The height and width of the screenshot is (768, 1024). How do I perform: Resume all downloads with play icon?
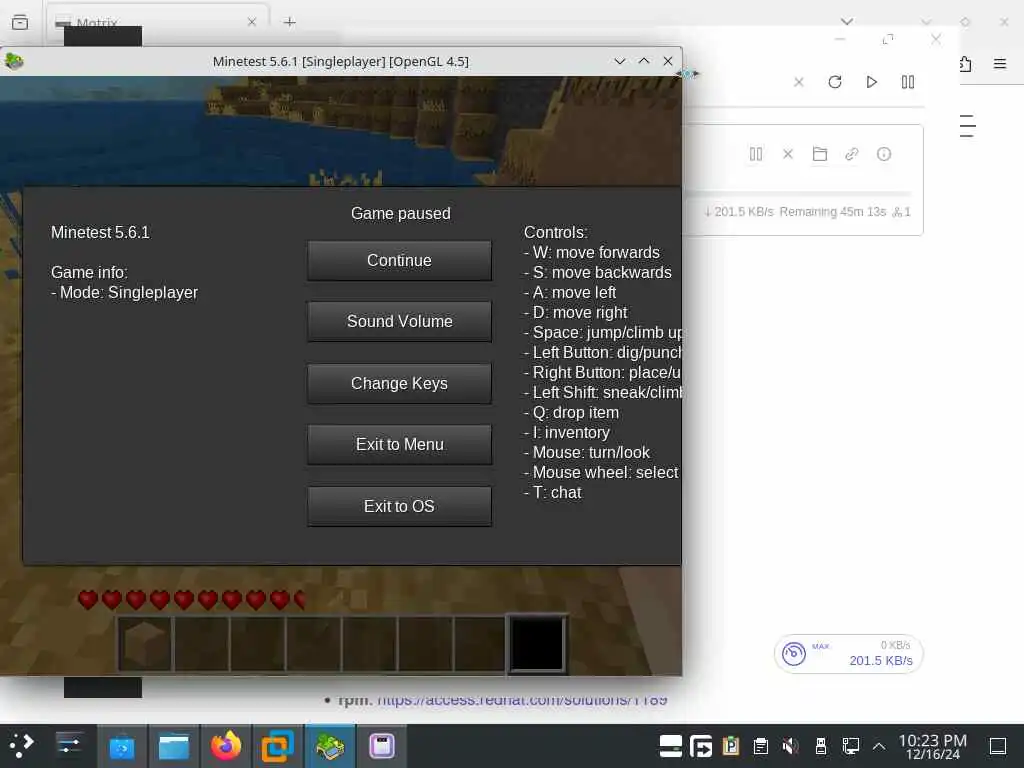click(871, 82)
